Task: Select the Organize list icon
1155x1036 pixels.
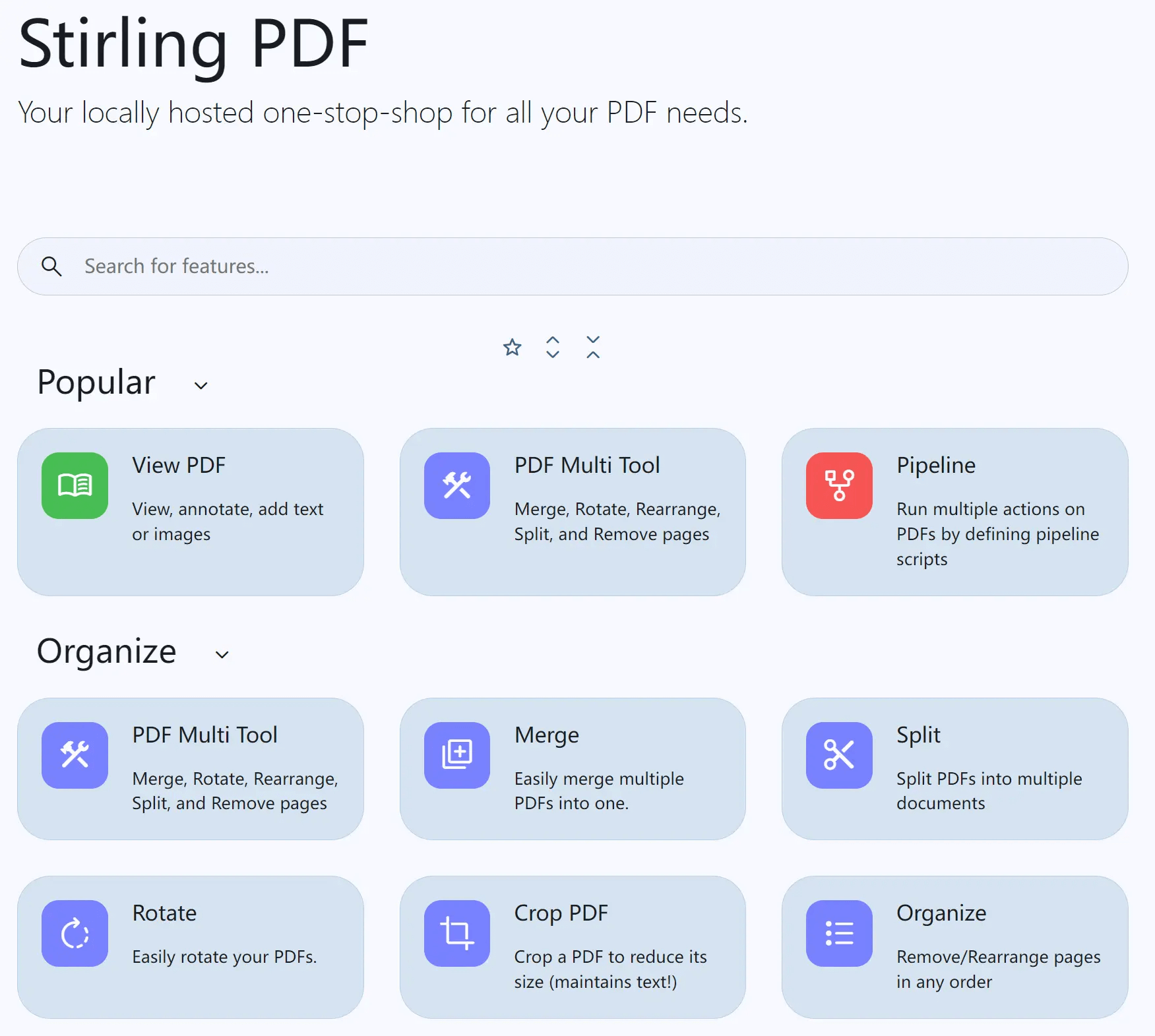Action: (x=838, y=933)
